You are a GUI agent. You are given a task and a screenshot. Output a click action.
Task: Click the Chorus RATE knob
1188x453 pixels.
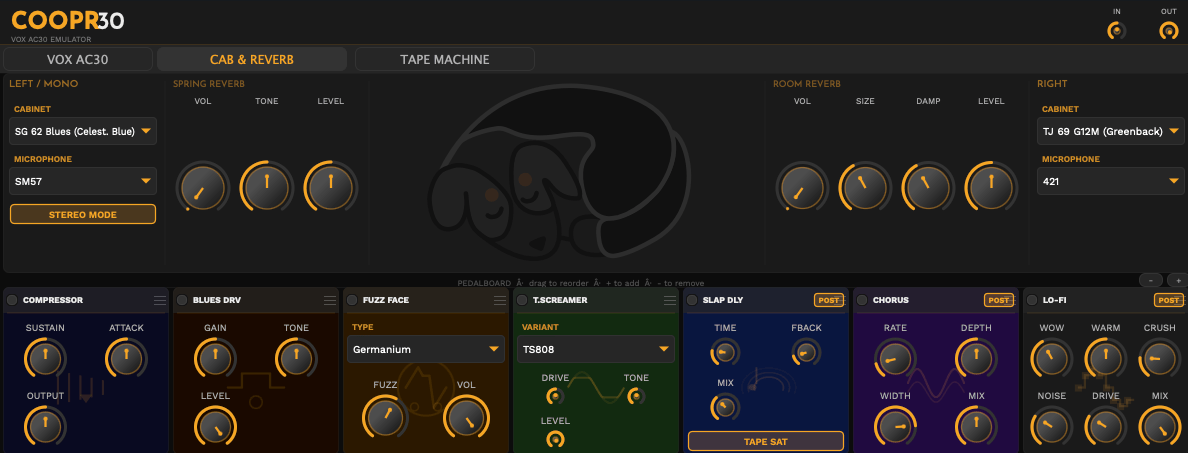pyautogui.click(x=896, y=359)
